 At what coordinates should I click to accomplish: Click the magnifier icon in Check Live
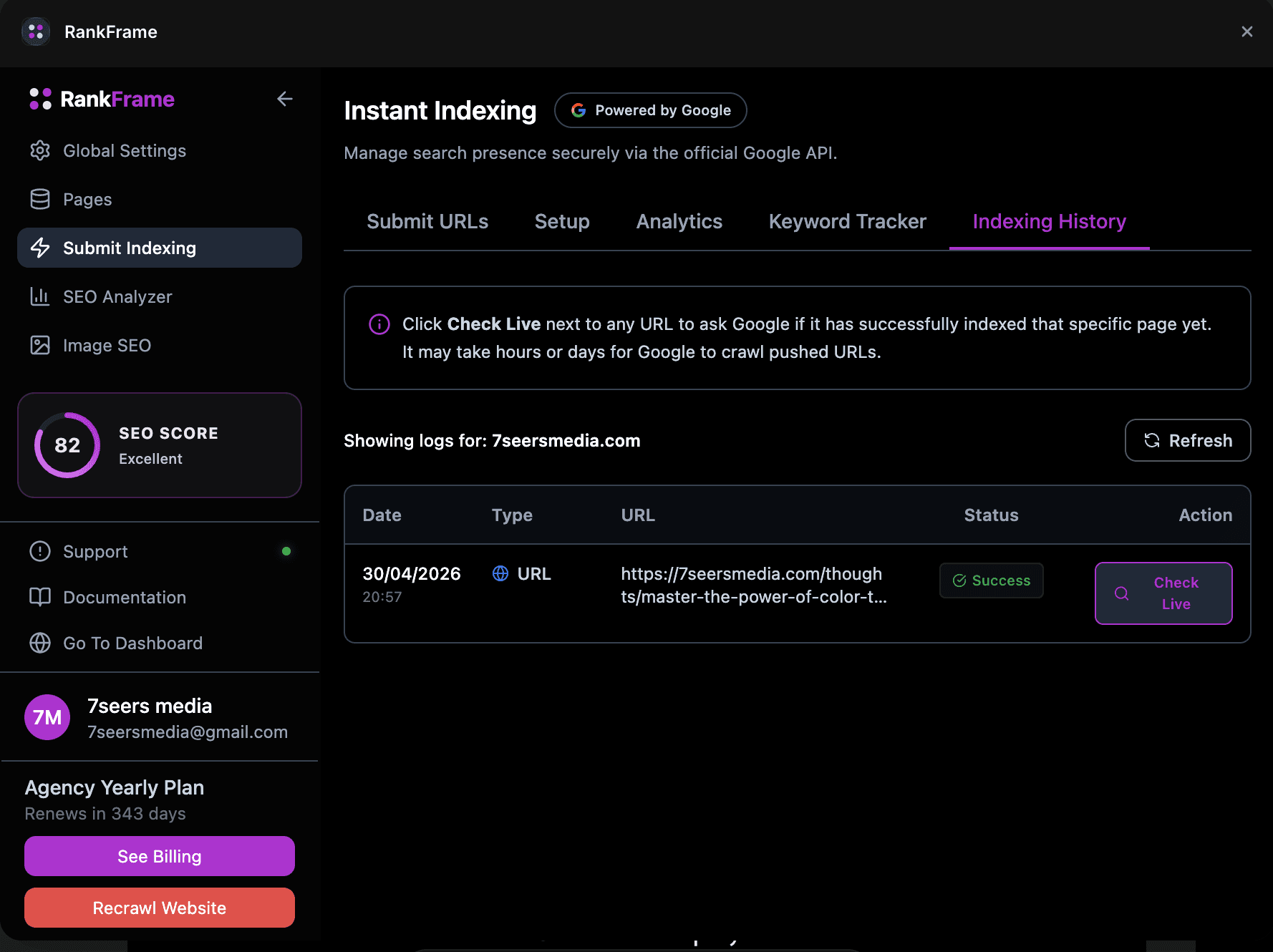[1122, 593]
